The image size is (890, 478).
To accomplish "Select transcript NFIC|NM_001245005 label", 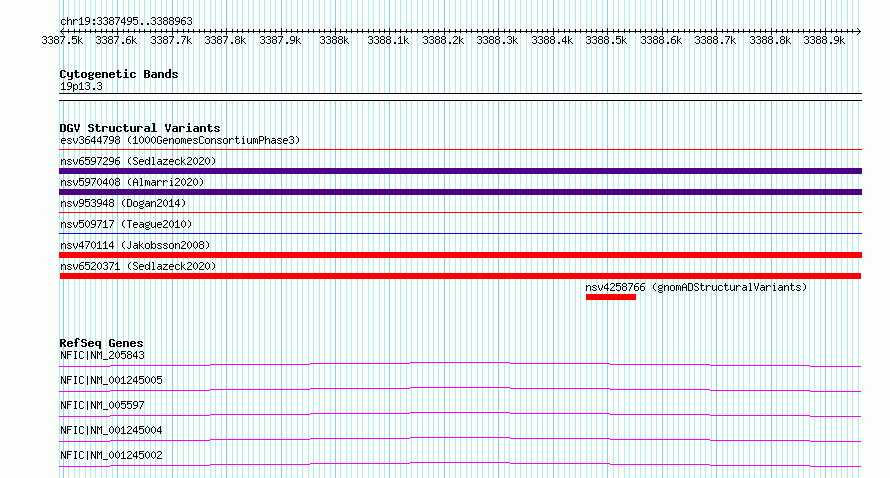I will (111, 380).
